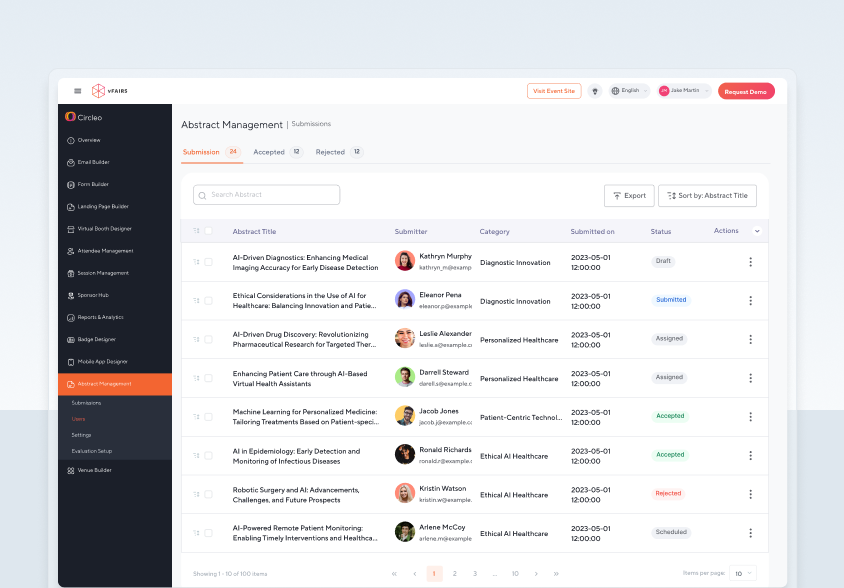Screen dimensions: 844x588
Task: Open the English language dropdown
Action: click(629, 91)
